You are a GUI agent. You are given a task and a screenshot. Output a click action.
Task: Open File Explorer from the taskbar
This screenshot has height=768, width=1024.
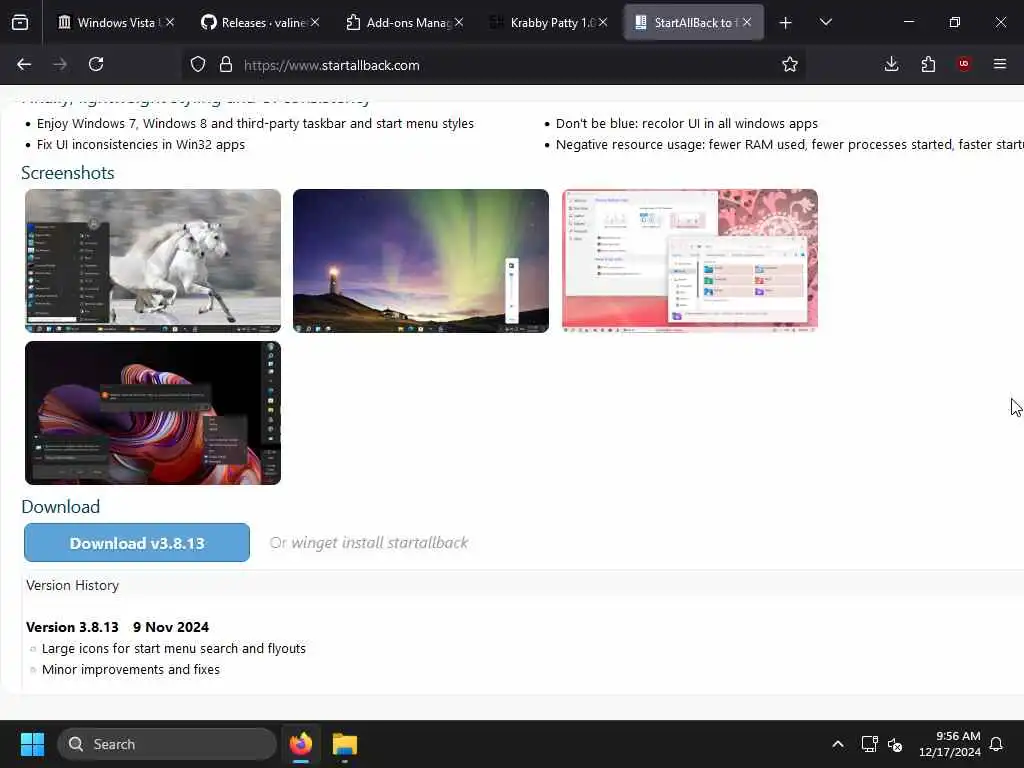click(x=345, y=744)
